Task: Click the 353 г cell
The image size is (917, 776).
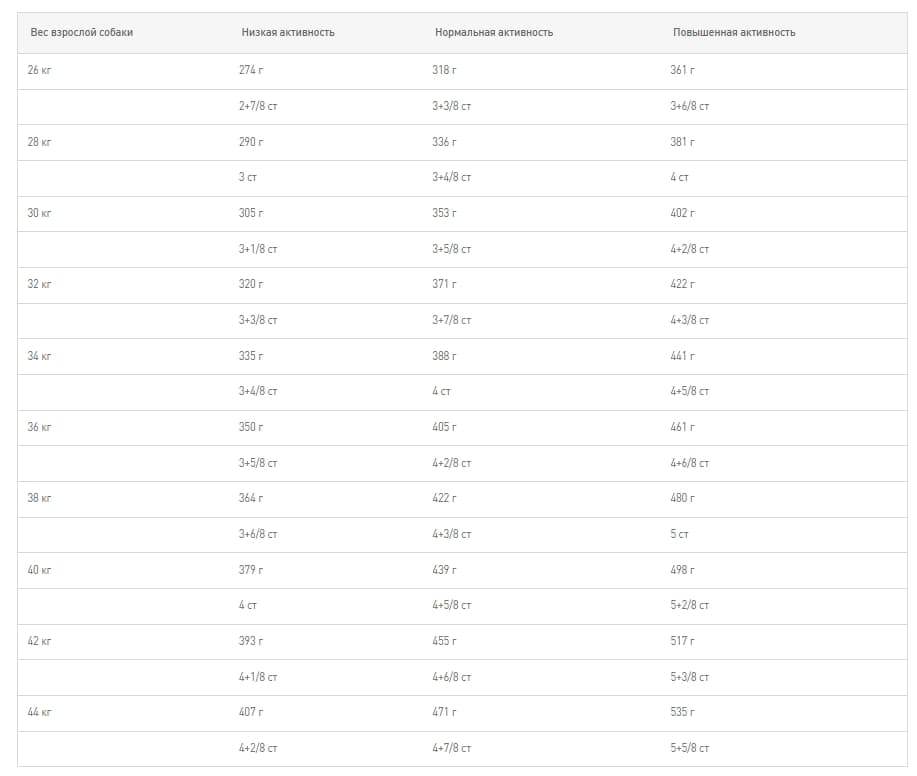Action: [444, 213]
